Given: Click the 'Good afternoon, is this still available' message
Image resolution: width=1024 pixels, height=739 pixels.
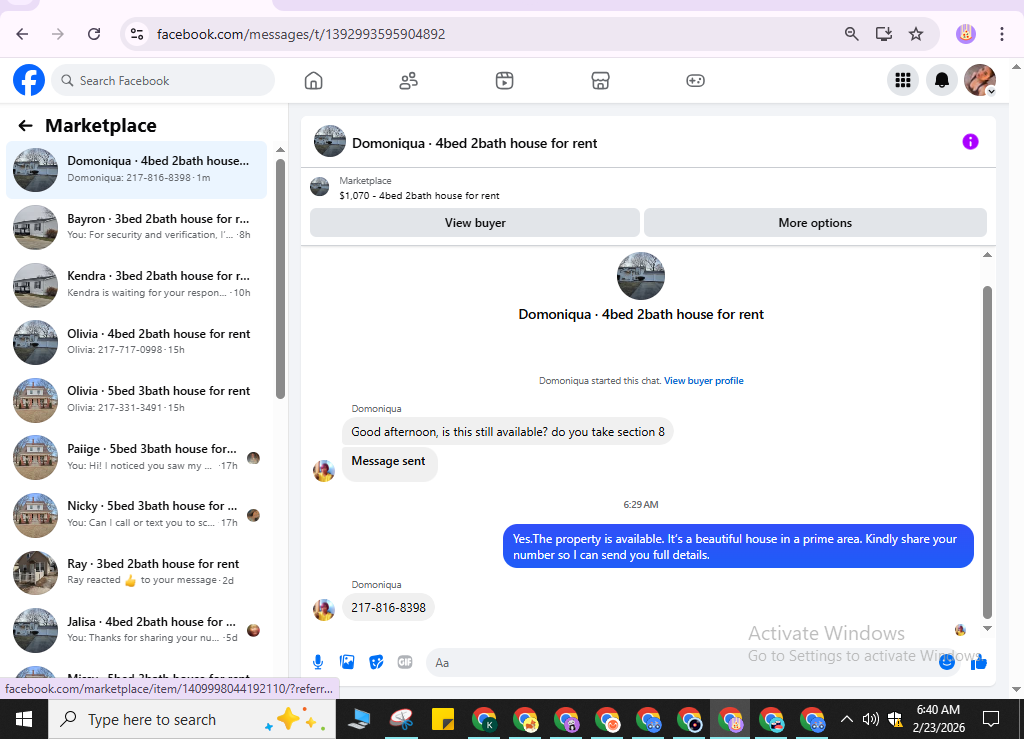Looking at the screenshot, I should [507, 432].
